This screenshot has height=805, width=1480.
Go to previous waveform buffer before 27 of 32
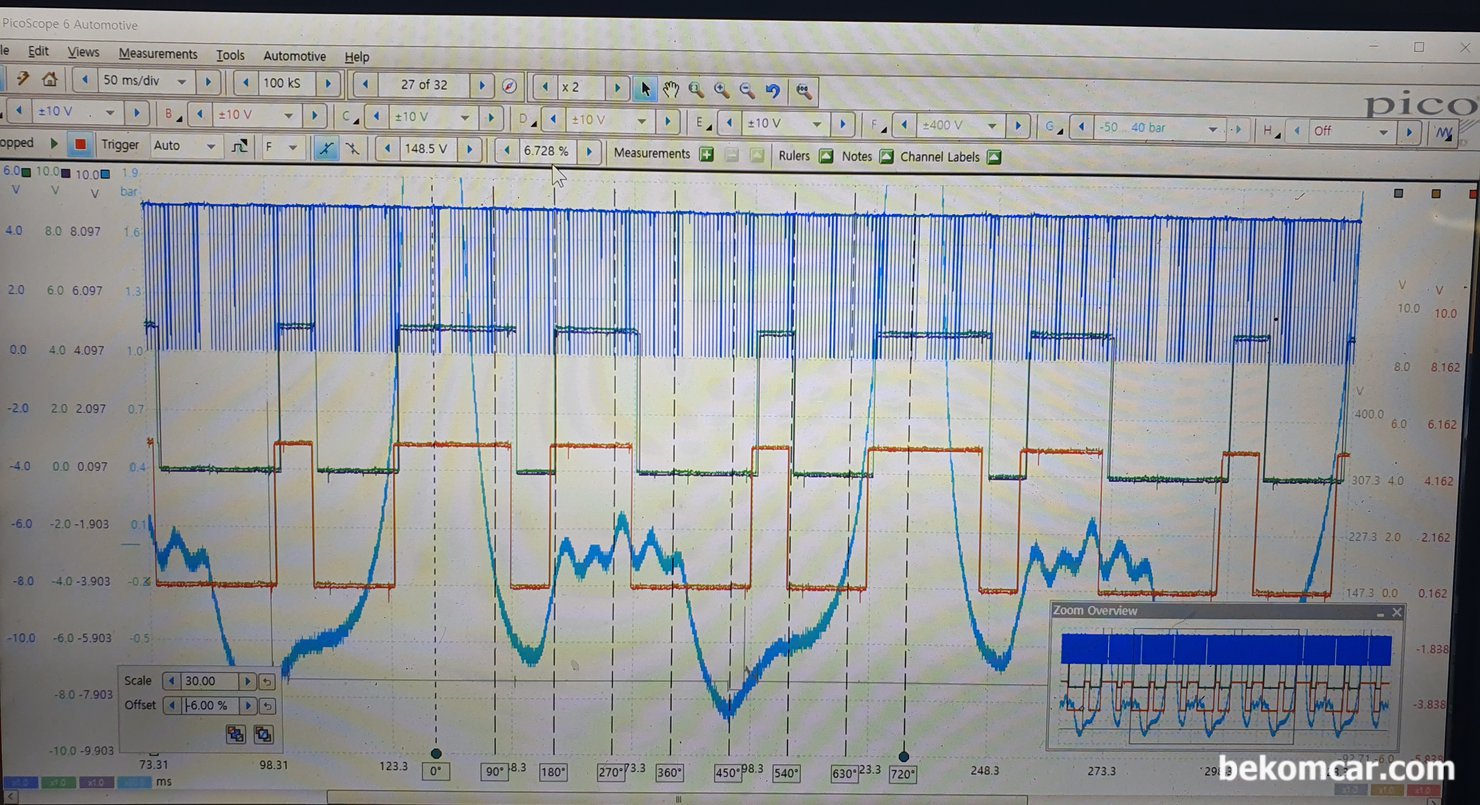[365, 84]
